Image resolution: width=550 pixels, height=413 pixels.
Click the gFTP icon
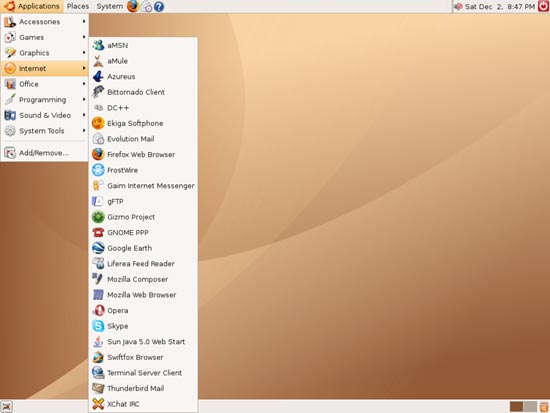[98, 201]
